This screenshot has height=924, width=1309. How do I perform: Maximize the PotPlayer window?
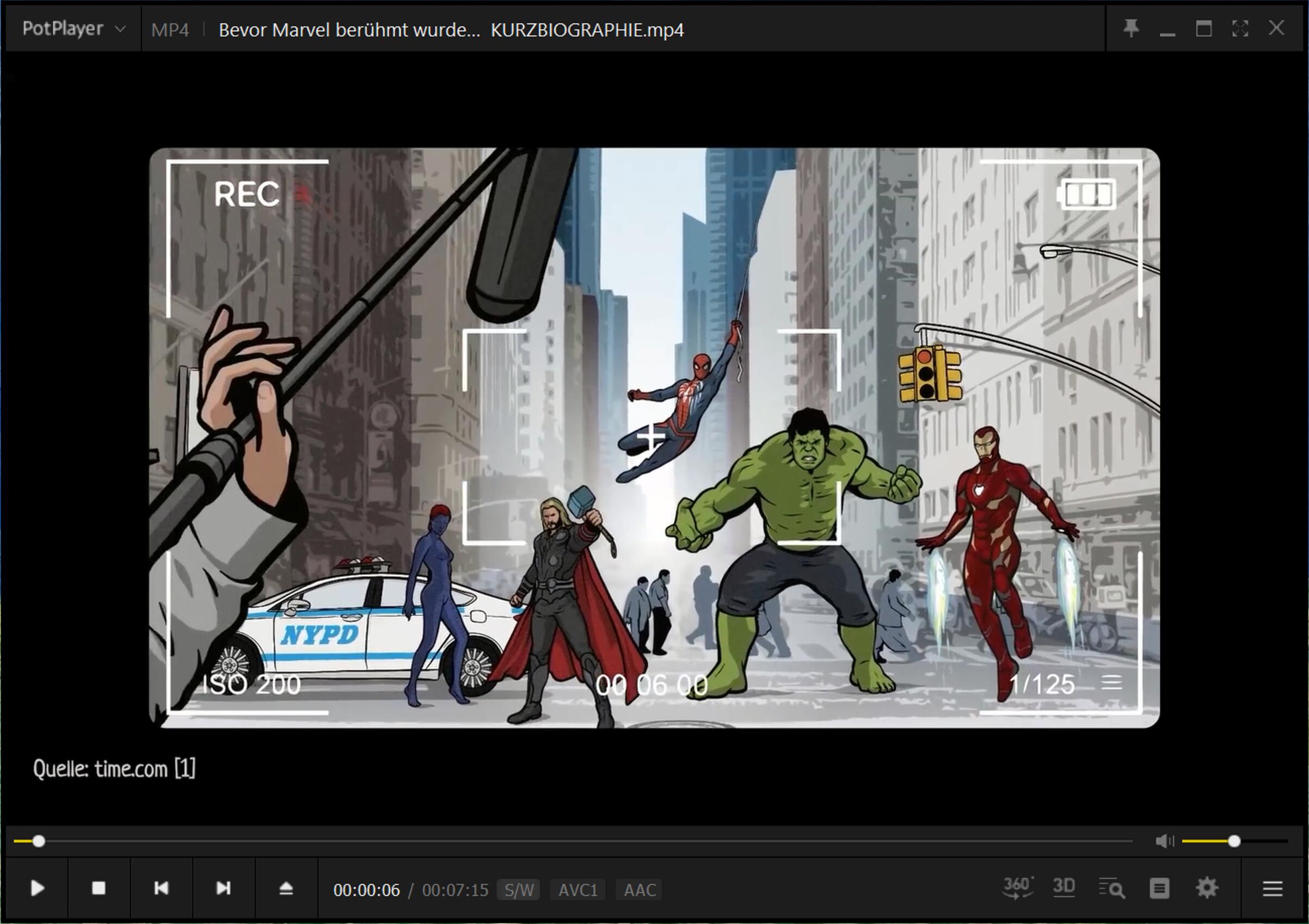tap(1203, 28)
